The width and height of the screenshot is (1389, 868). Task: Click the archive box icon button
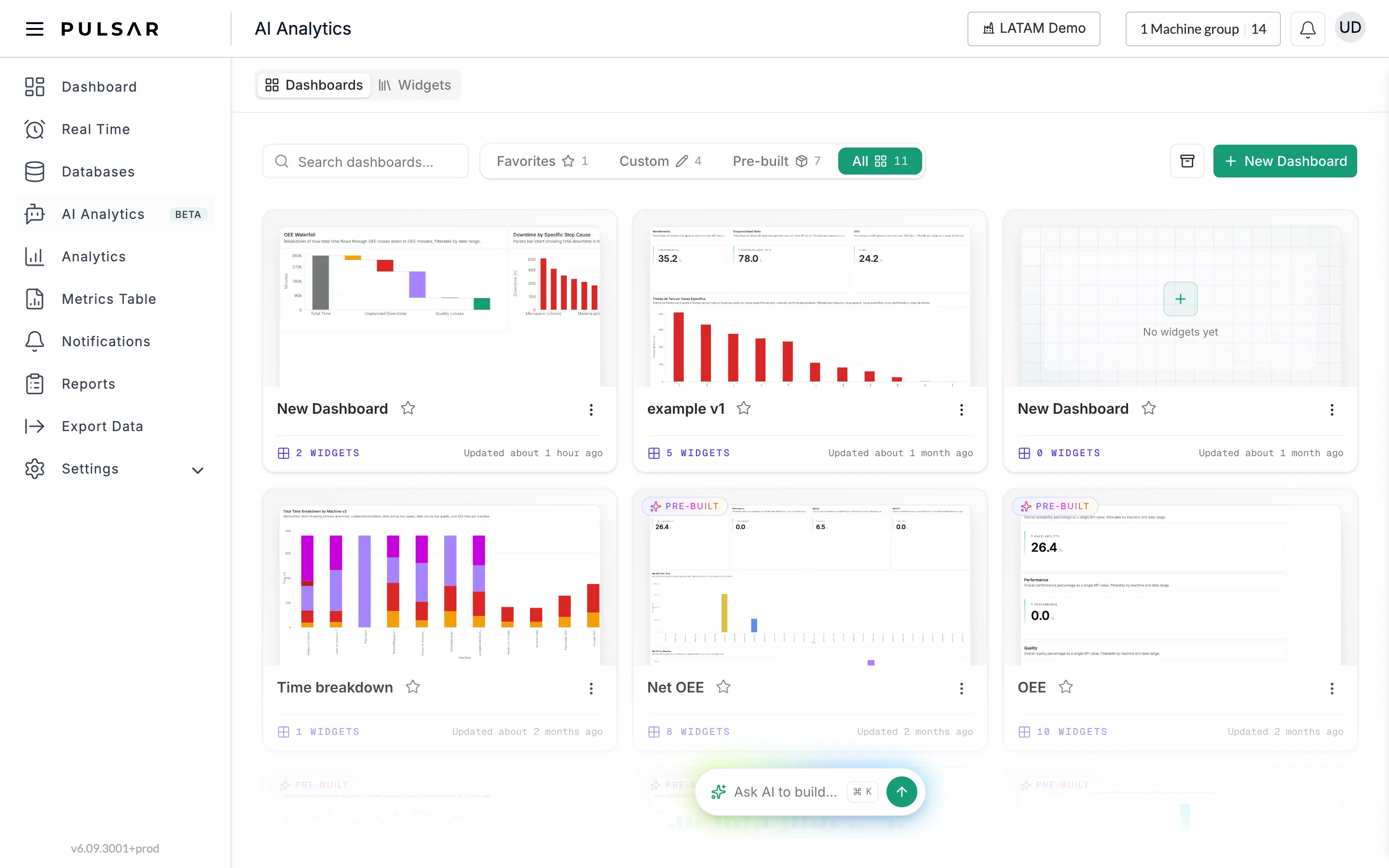coord(1187,161)
